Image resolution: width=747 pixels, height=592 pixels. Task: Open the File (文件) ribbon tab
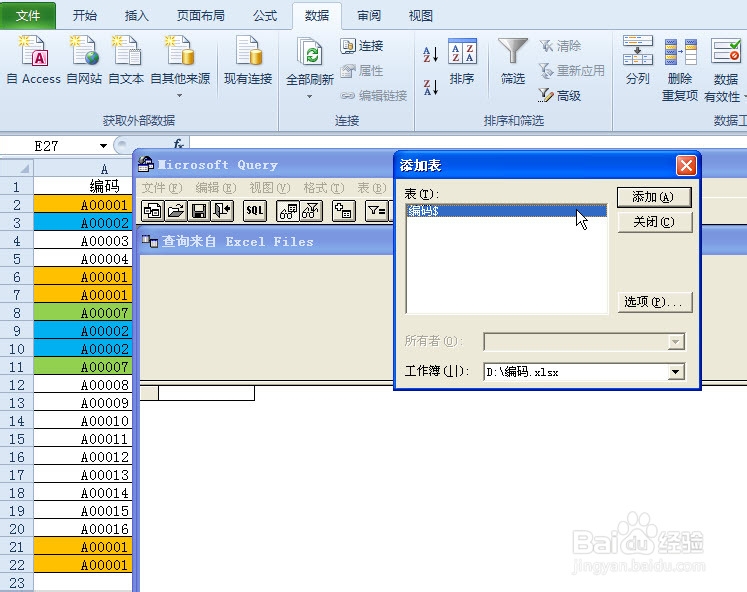coord(28,16)
